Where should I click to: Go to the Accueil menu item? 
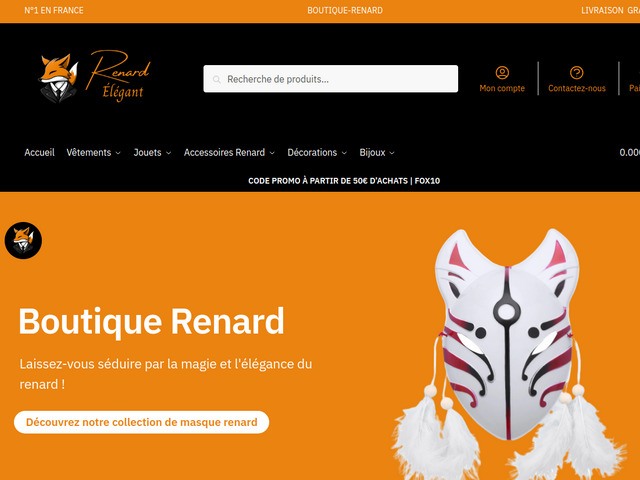click(39, 152)
